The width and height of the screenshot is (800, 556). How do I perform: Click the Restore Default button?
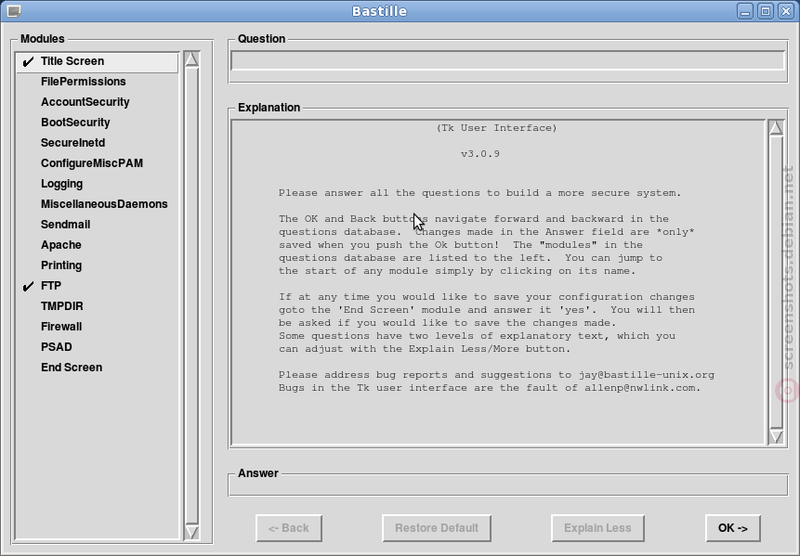[x=437, y=528]
